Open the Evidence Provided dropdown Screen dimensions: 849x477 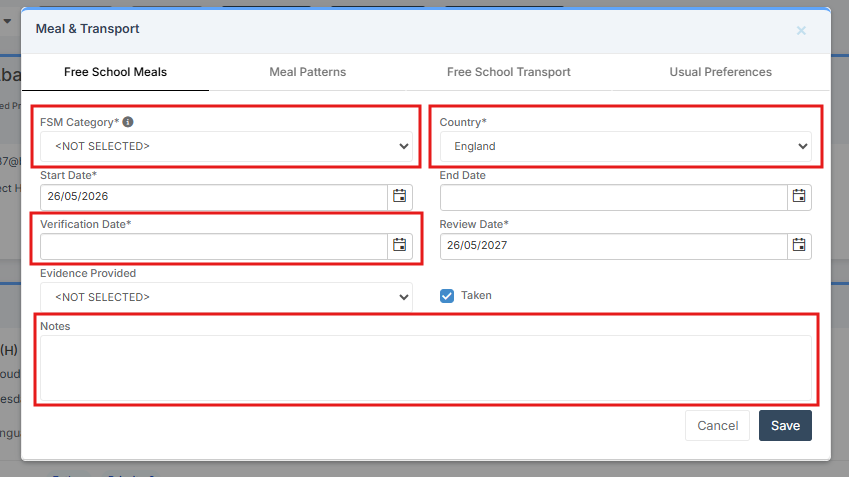(226, 297)
